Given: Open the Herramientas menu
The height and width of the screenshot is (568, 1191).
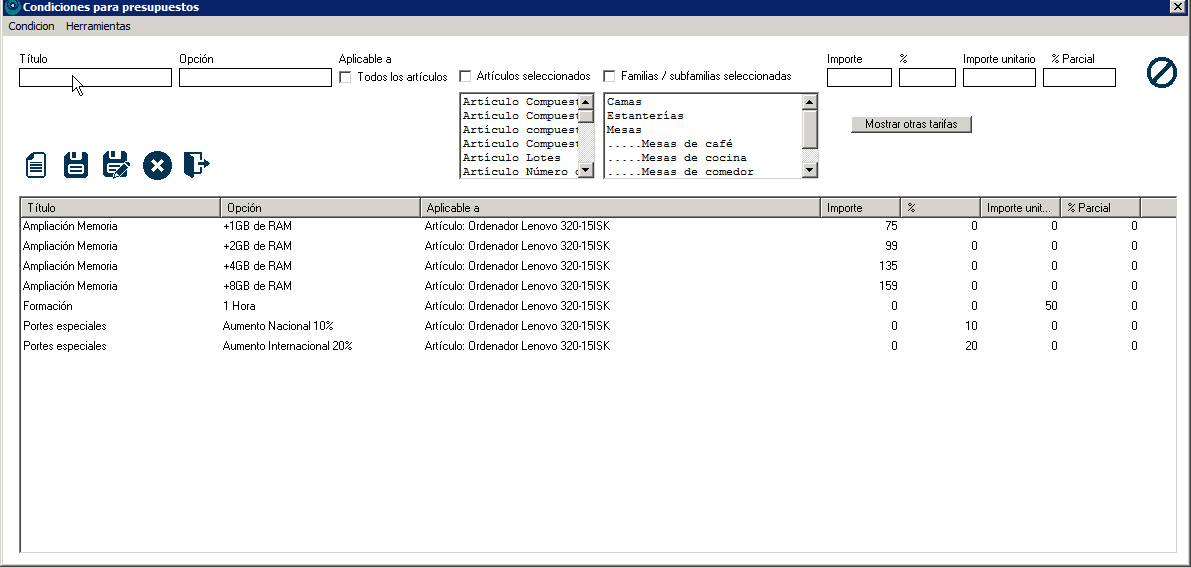Looking at the screenshot, I should coord(98,26).
